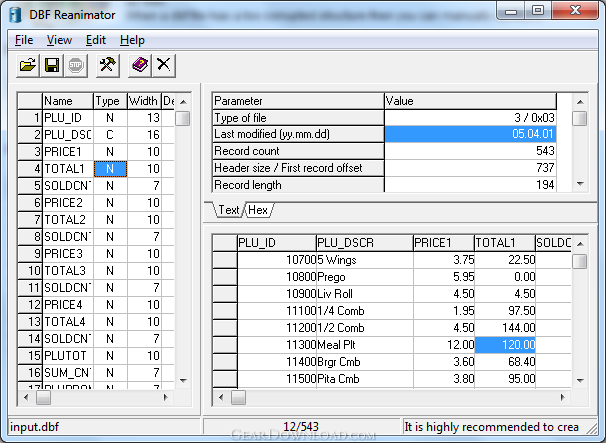Click data grid horizontal scroll left arrow
This screenshot has width=606, height=443.
221,397
